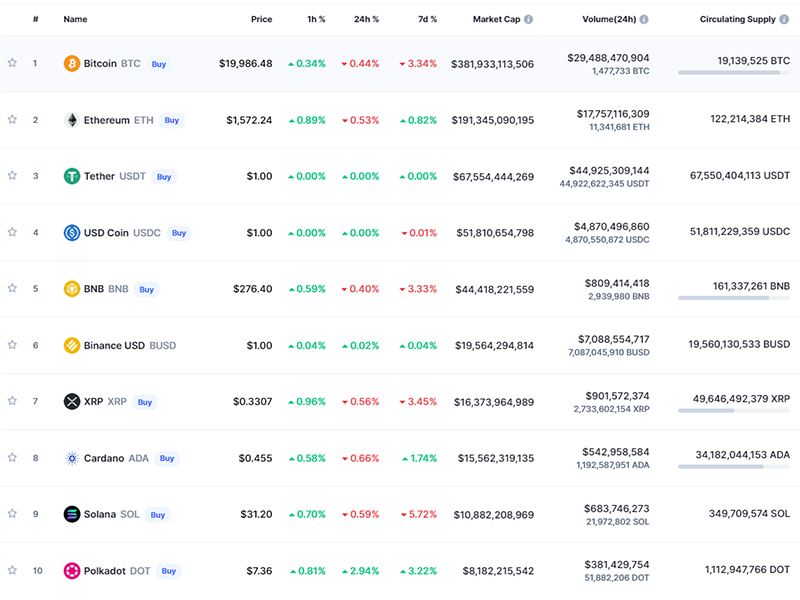Toggle the watchlist star for Ethereum
Image resolution: width=800 pixels, height=600 pixels.
pyautogui.click(x=12, y=120)
